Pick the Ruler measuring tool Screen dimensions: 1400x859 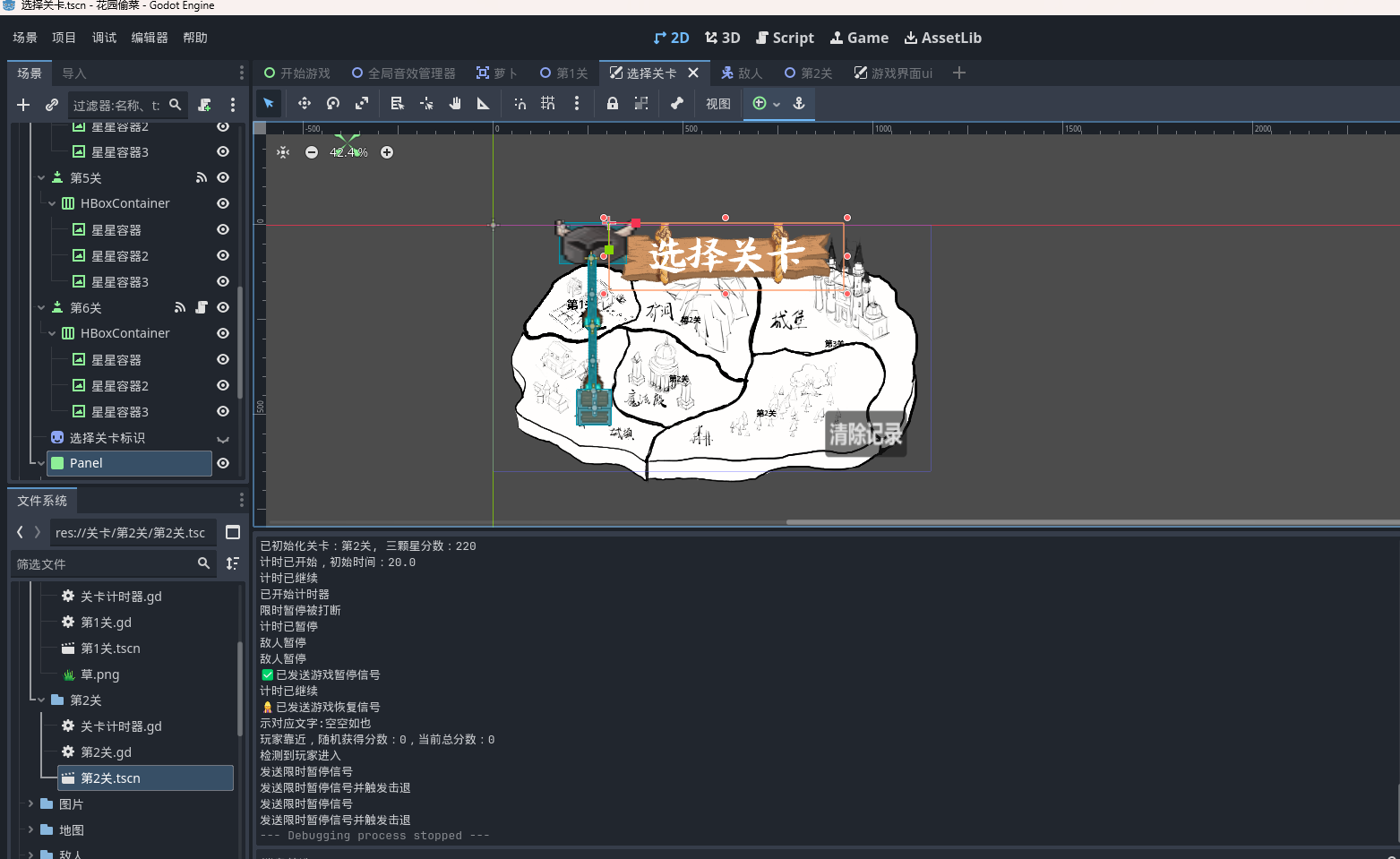(484, 104)
